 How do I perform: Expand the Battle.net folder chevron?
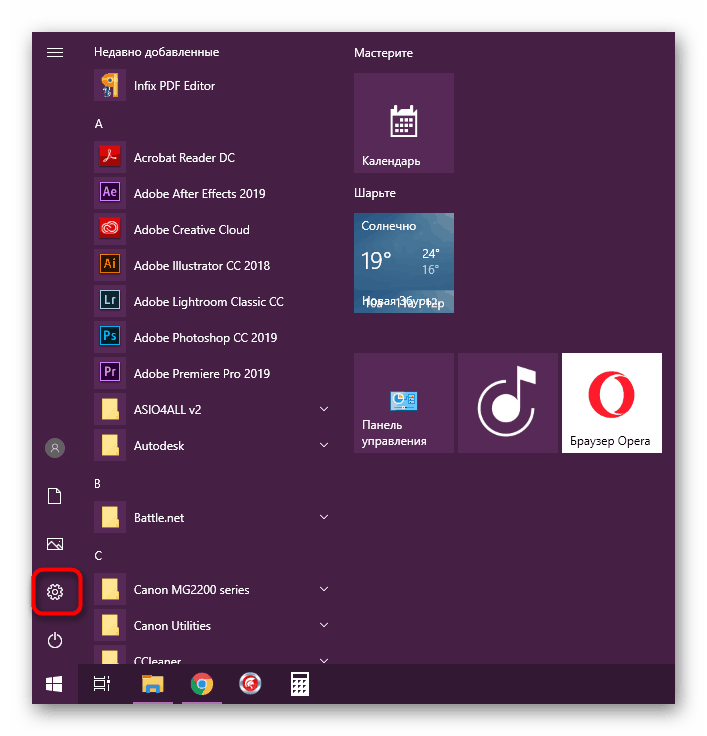[x=324, y=517]
